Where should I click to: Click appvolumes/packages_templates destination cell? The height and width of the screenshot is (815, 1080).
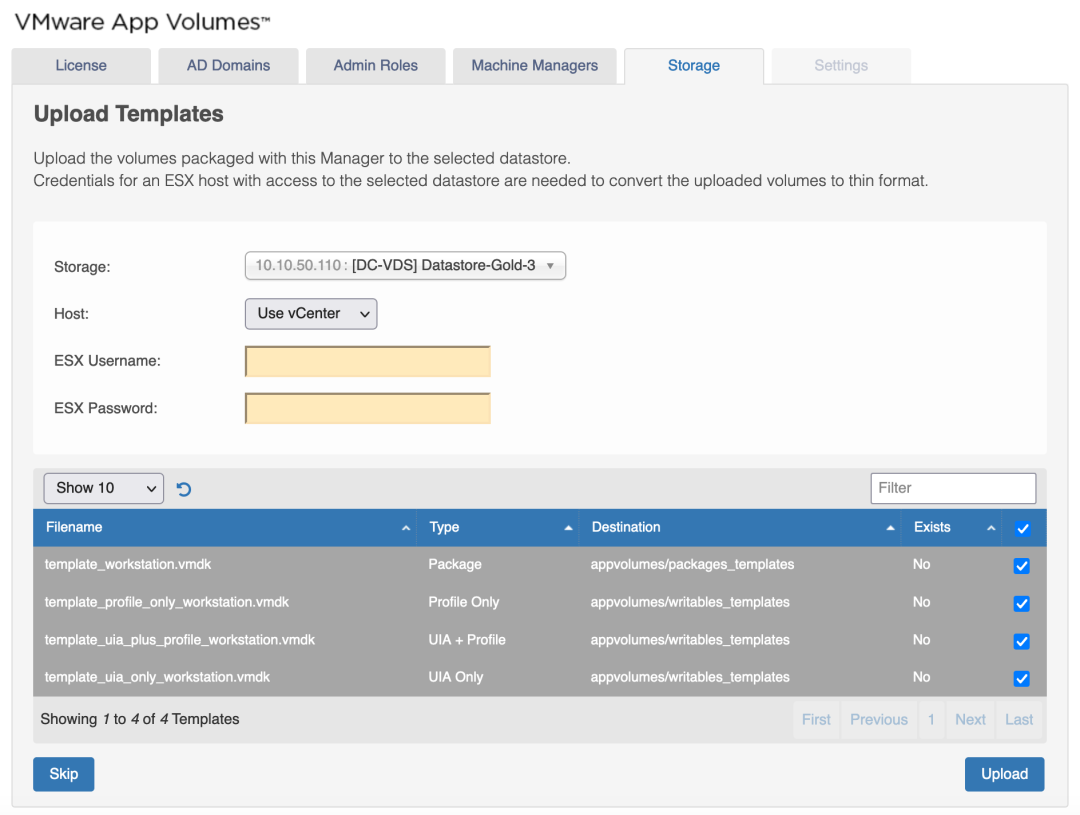click(692, 565)
